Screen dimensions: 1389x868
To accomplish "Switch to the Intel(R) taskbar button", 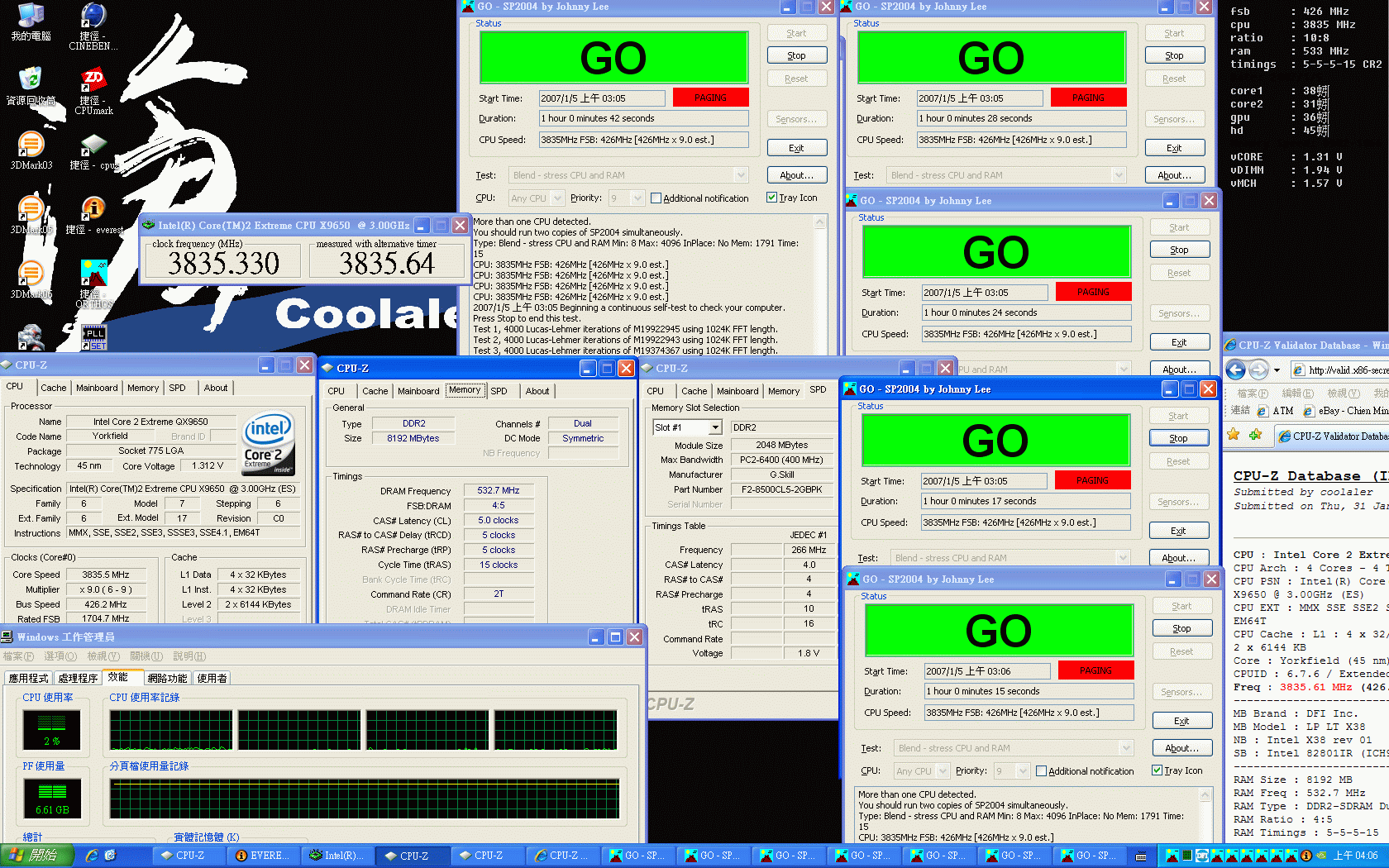I will 337,856.
